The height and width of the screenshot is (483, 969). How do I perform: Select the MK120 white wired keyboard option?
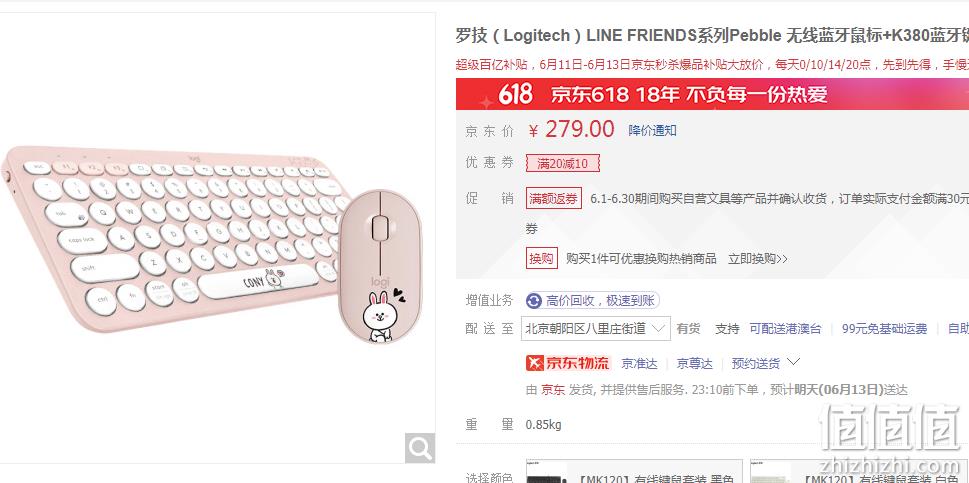[859, 471]
